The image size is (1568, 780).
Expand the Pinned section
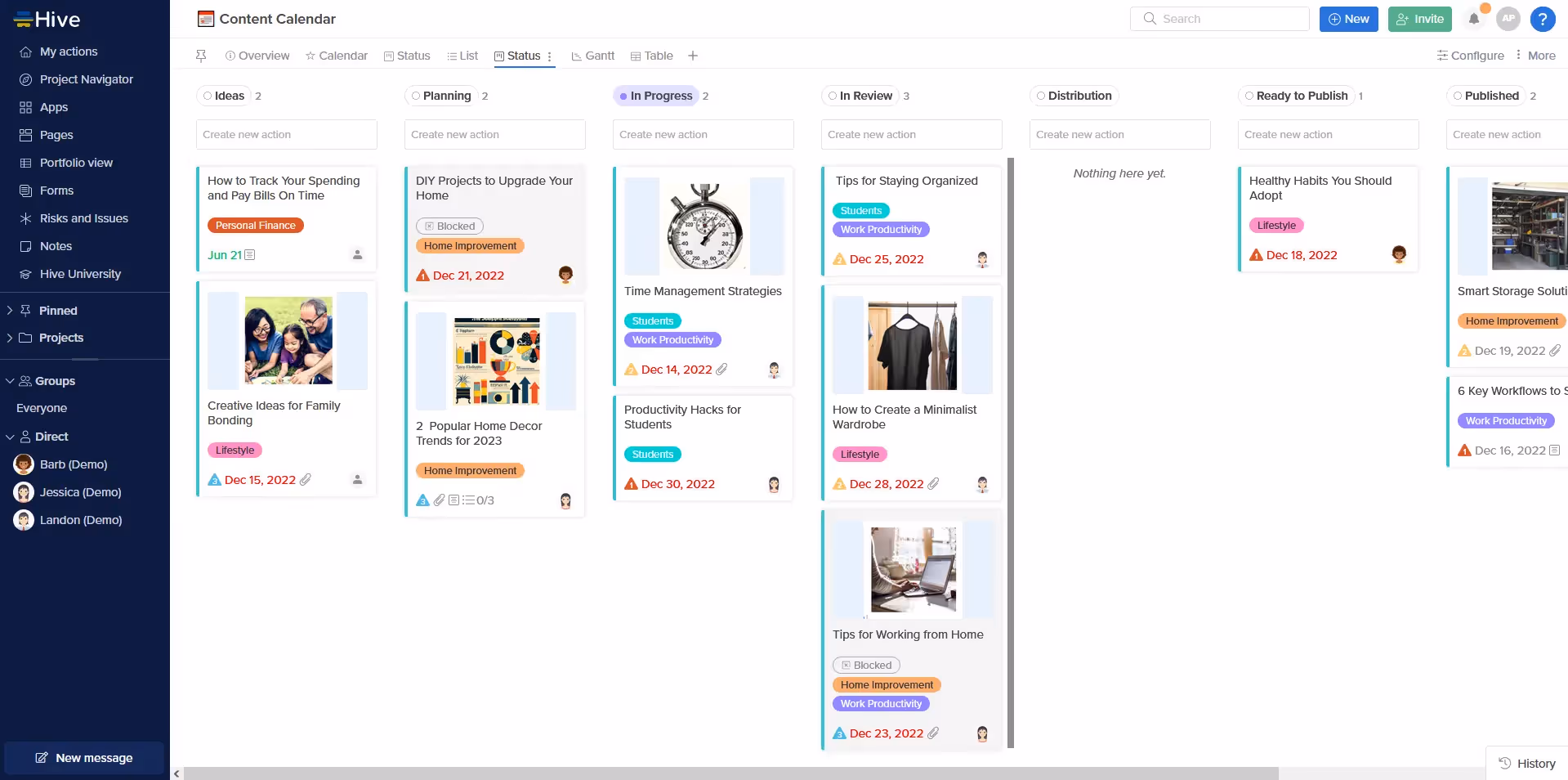(10, 311)
